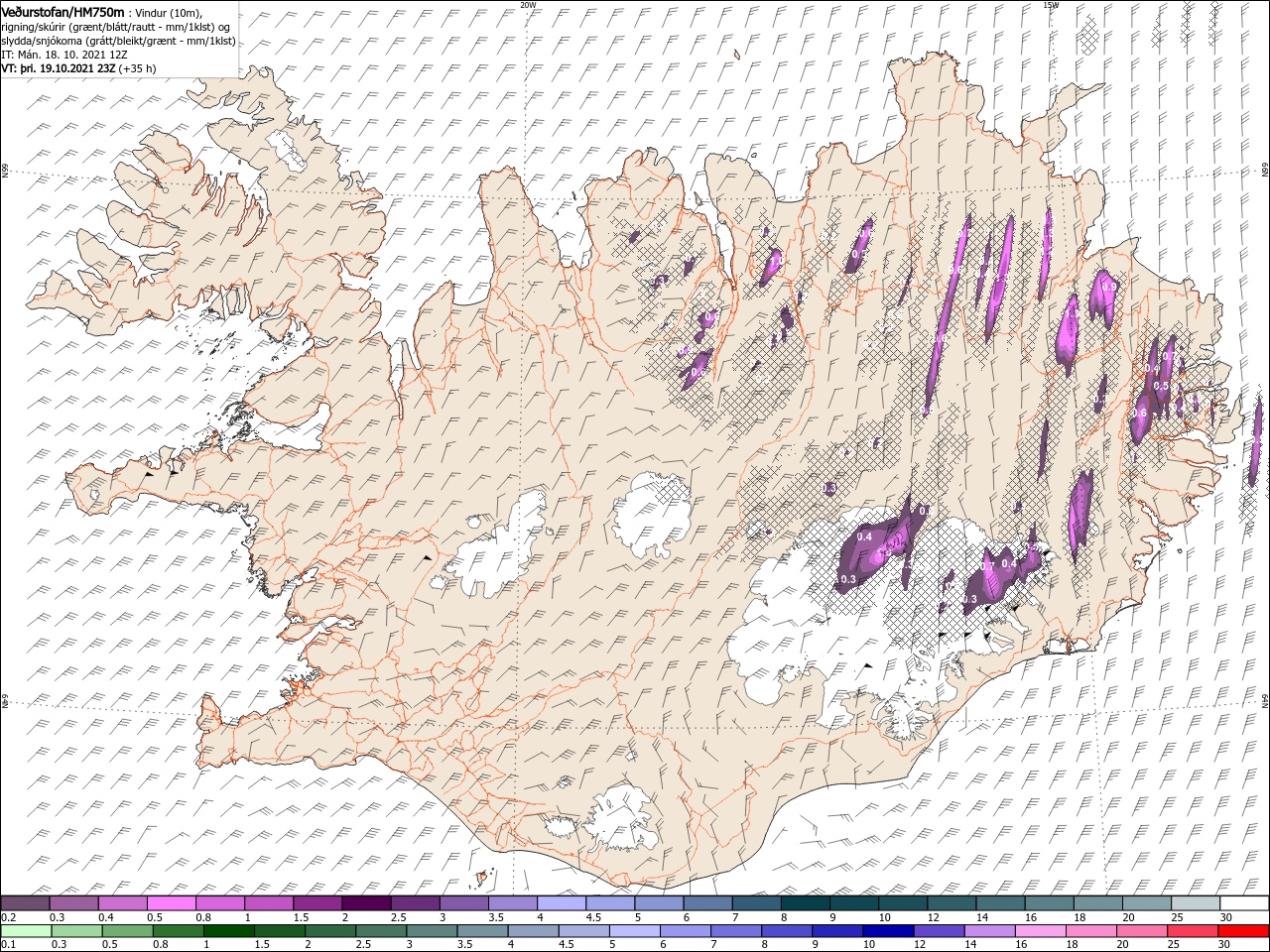This screenshot has width=1270, height=952.
Task: Pick the 10 deep navy blue swatch in lower legend
Action: [888, 931]
